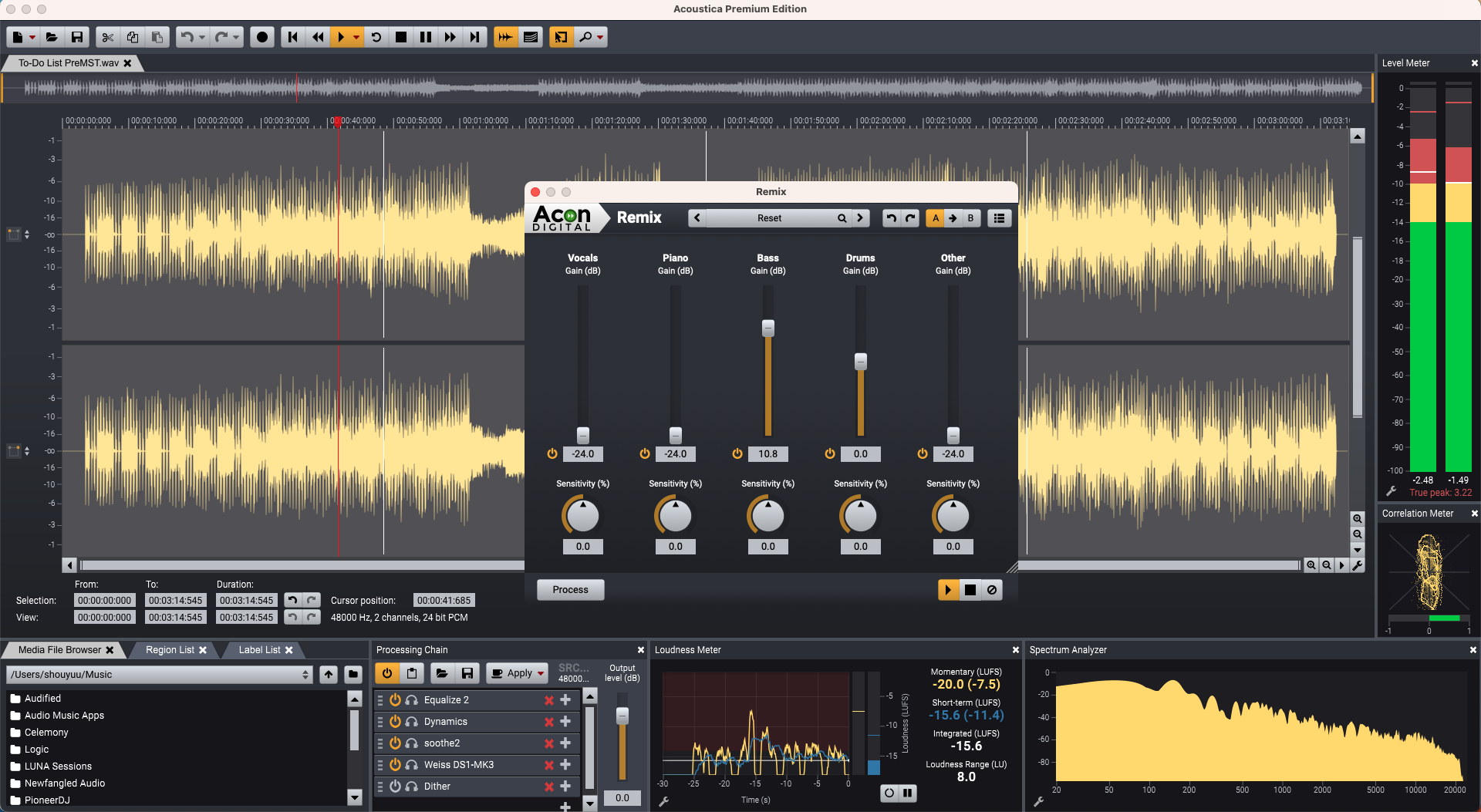The height and width of the screenshot is (812, 1481).
Task: Open the new file dropdown arrow
Action: coord(32,37)
